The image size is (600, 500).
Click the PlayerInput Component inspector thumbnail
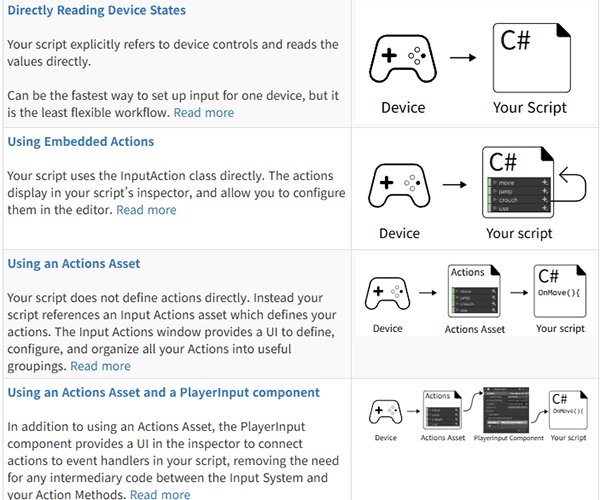(x=506, y=410)
